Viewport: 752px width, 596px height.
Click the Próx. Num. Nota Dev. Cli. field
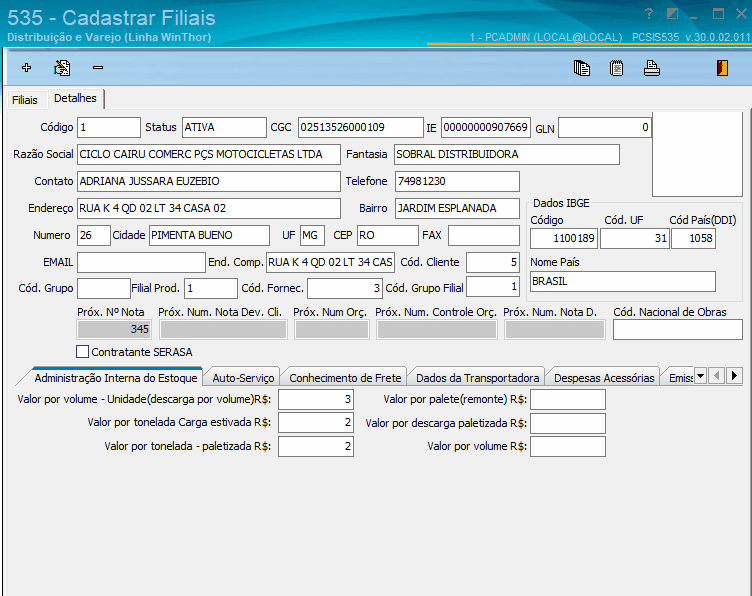(x=223, y=329)
